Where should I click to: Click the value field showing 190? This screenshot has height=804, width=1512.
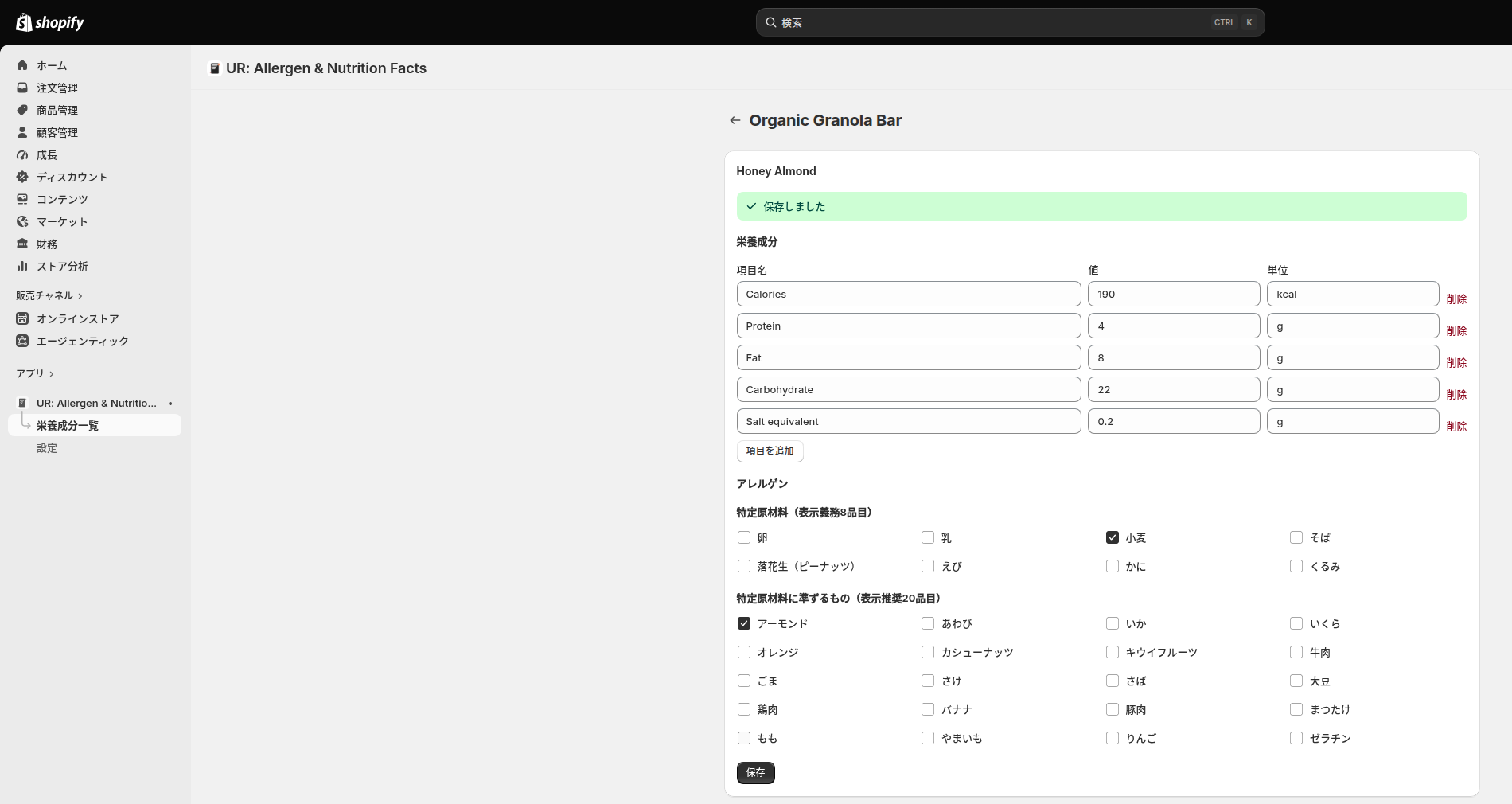[1174, 294]
